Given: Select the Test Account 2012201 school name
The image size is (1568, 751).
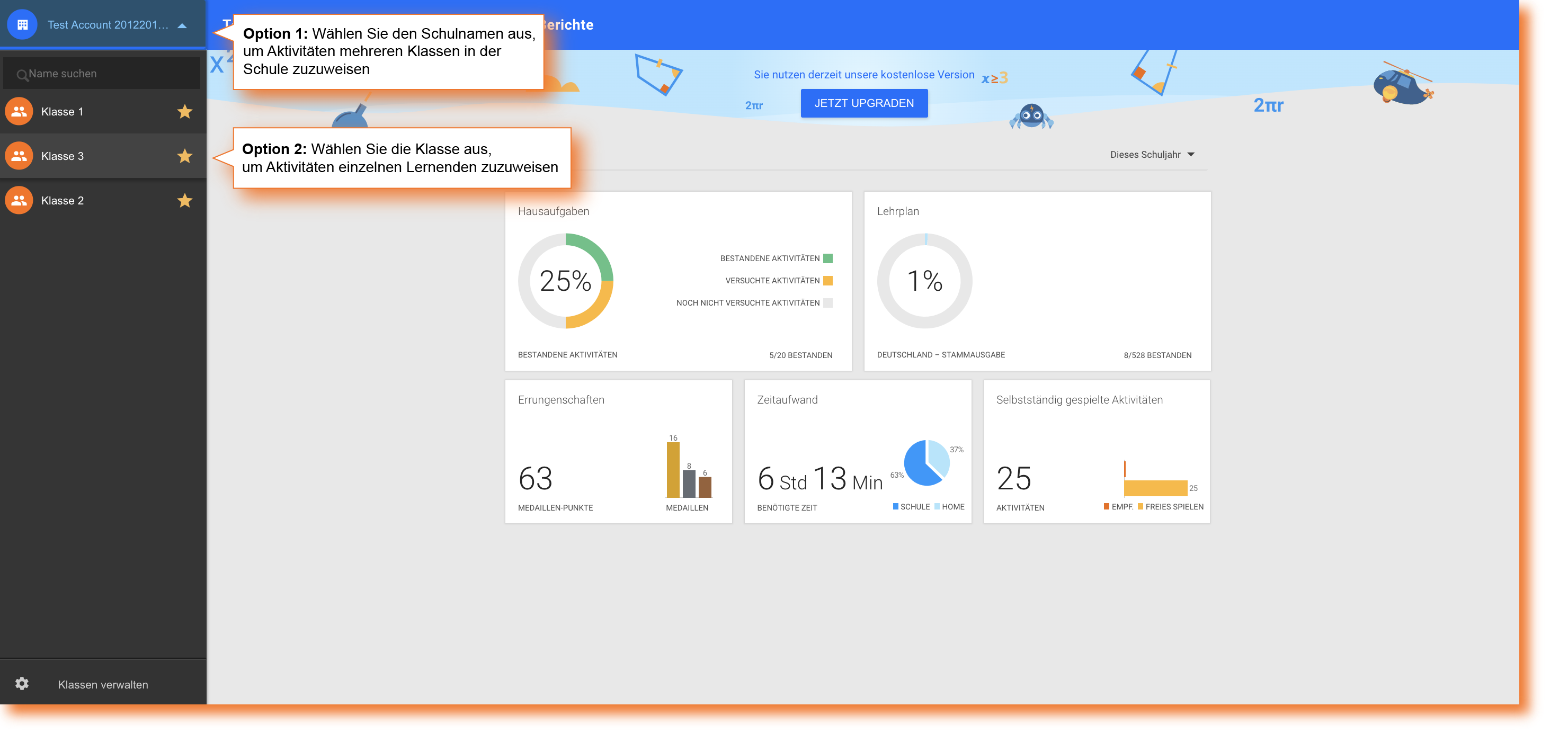Looking at the screenshot, I should (x=109, y=25).
